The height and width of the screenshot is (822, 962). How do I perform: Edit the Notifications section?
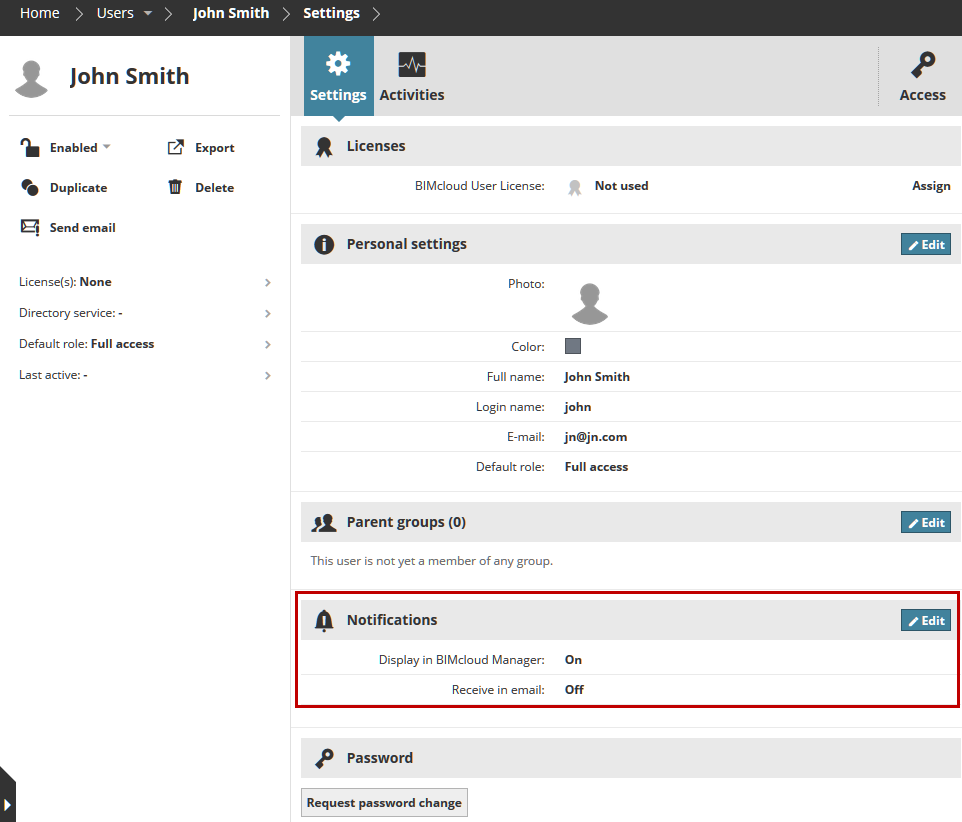(926, 620)
